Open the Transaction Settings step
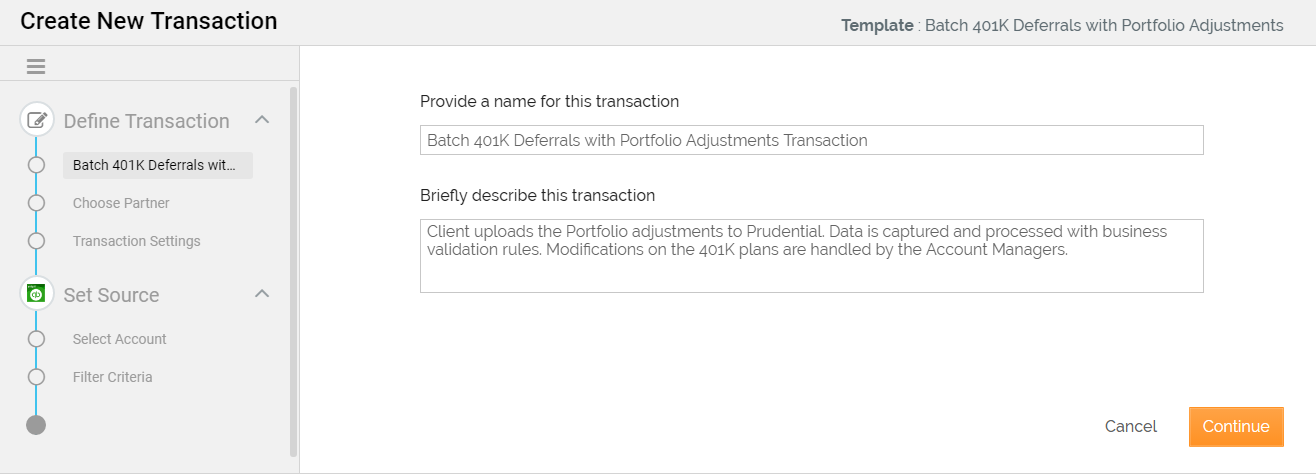This screenshot has height=474, width=1316. [x=136, y=241]
